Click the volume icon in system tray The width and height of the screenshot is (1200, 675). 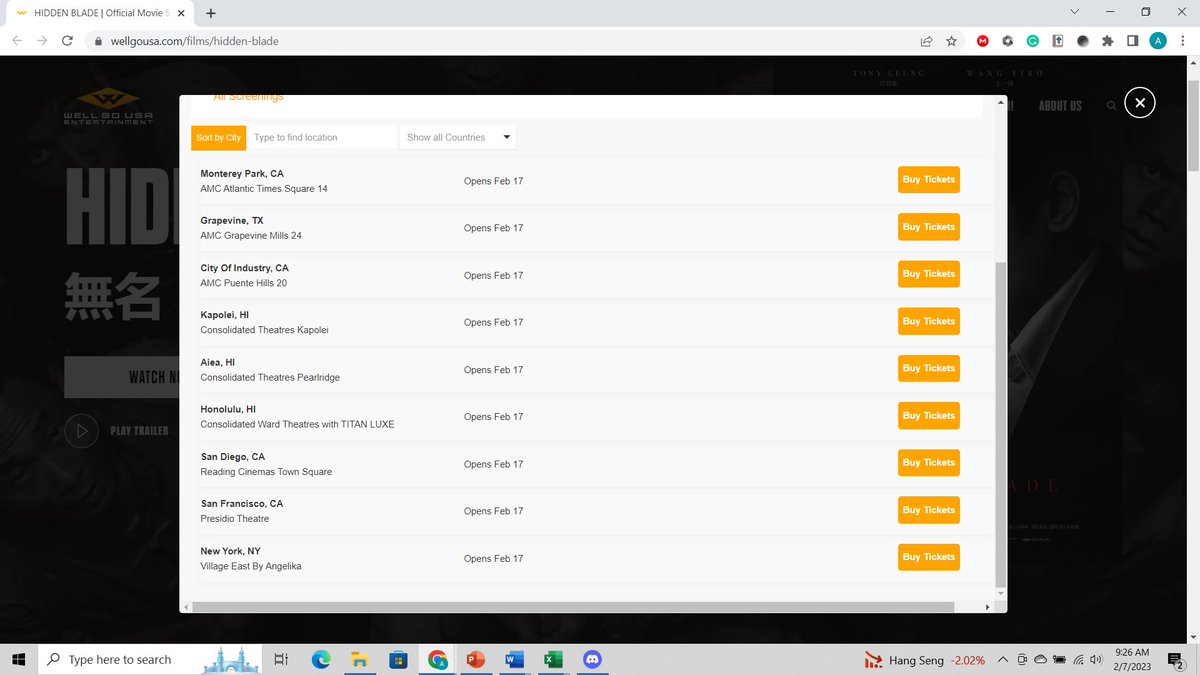coord(1097,660)
